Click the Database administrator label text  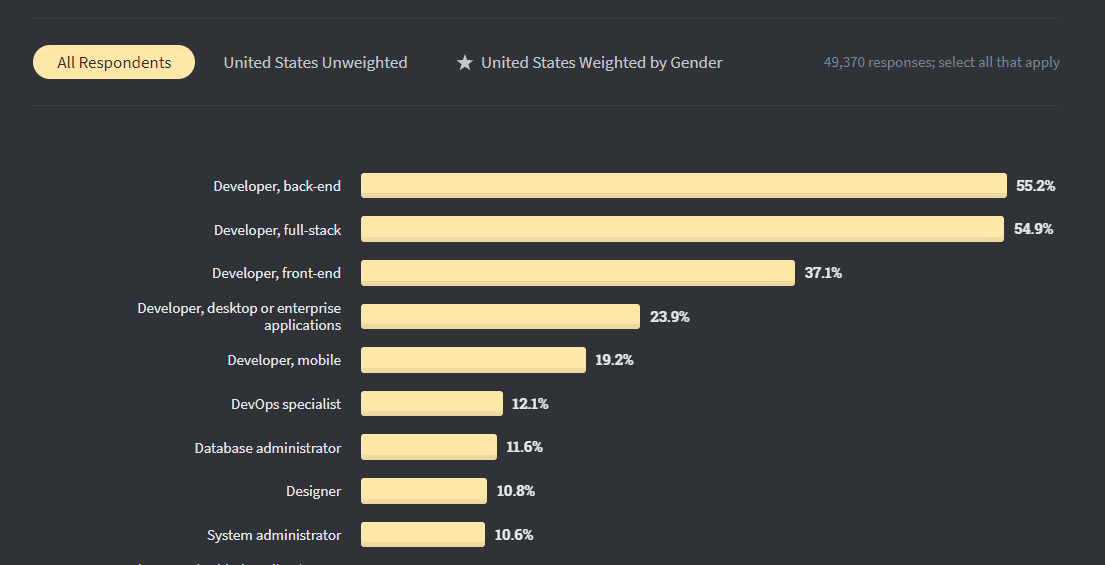268,448
